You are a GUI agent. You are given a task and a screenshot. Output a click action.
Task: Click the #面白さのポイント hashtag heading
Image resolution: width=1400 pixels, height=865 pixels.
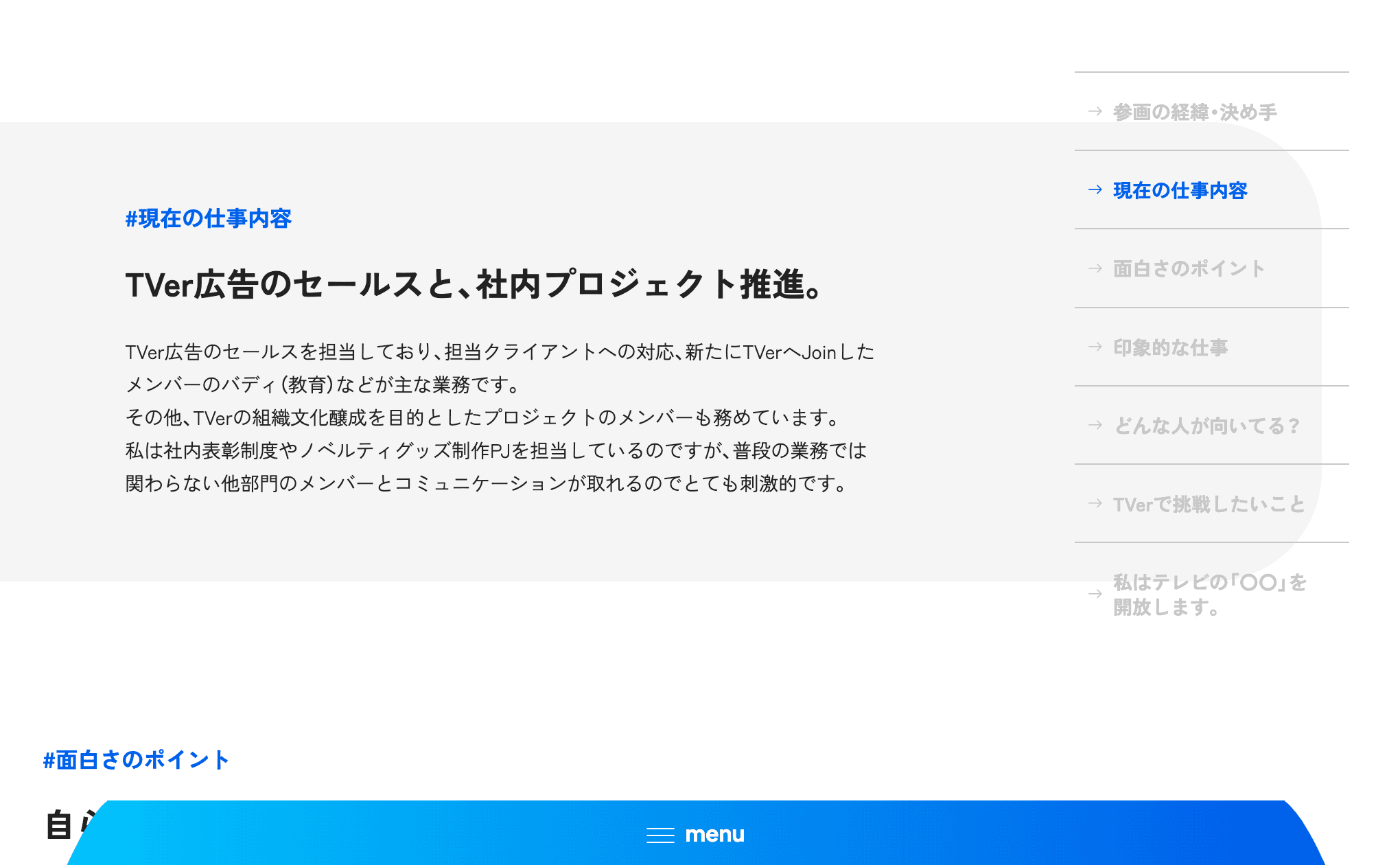[136, 760]
